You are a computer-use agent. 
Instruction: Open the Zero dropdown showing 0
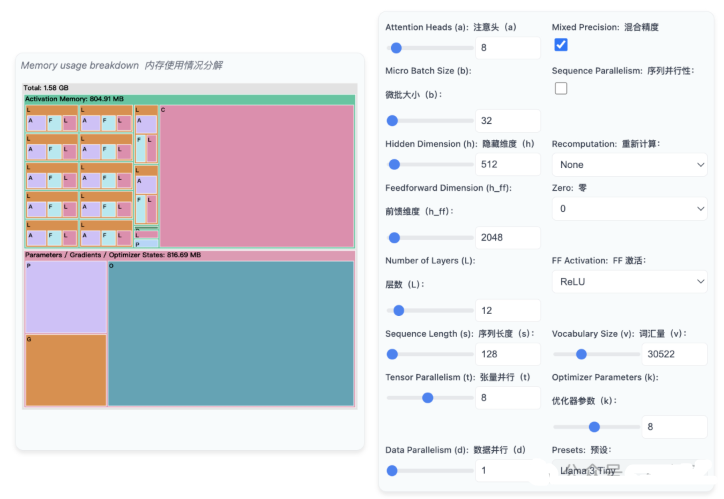pos(629,209)
